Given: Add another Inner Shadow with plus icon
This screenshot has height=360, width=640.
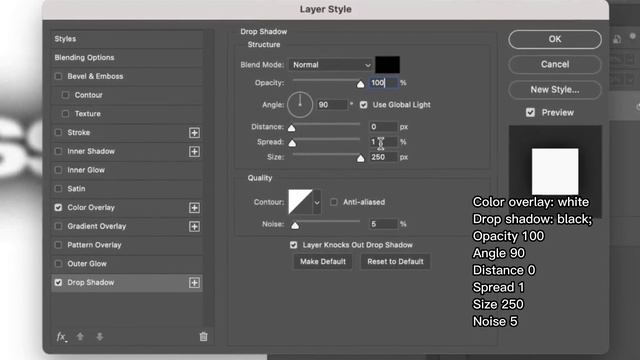Looking at the screenshot, I should point(194,151).
